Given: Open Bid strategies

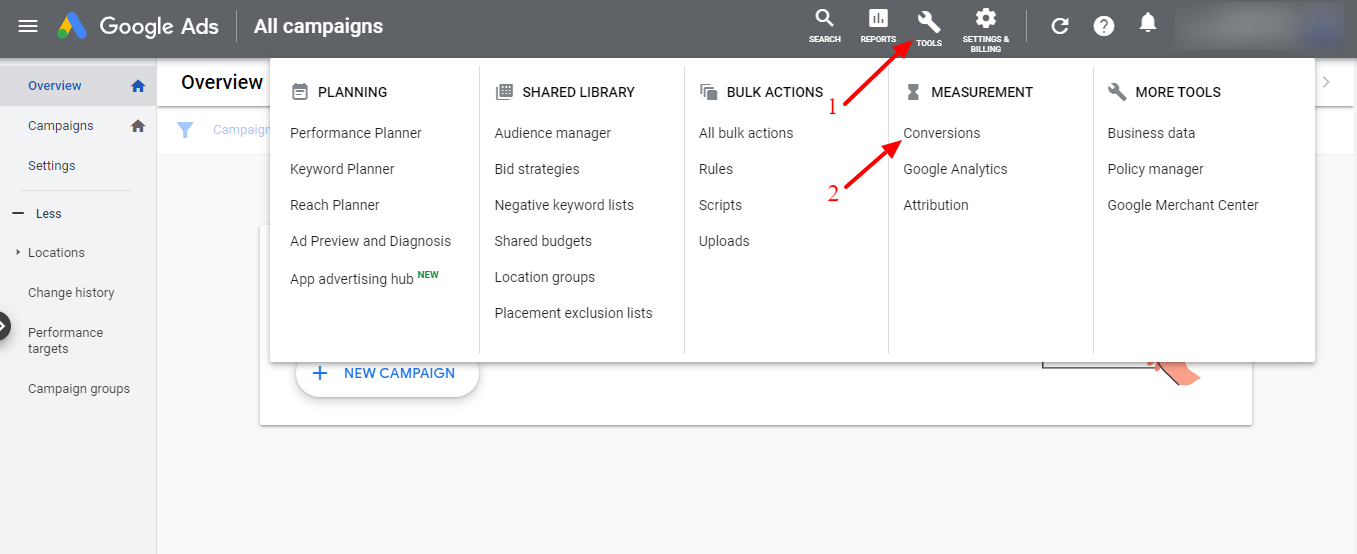Looking at the screenshot, I should [537, 169].
